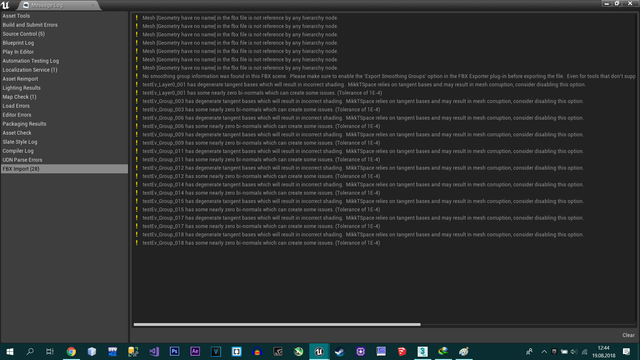
Task: Open the Action Center notifications icon
Action: 626,351
